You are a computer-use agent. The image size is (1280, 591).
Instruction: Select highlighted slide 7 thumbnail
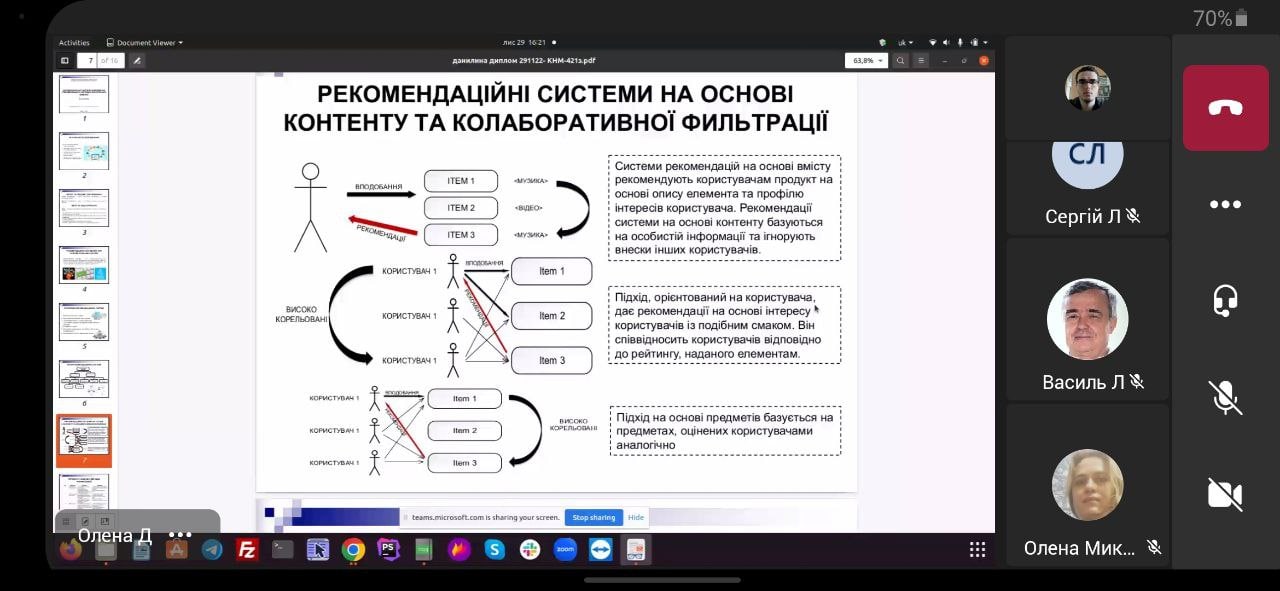(84, 441)
